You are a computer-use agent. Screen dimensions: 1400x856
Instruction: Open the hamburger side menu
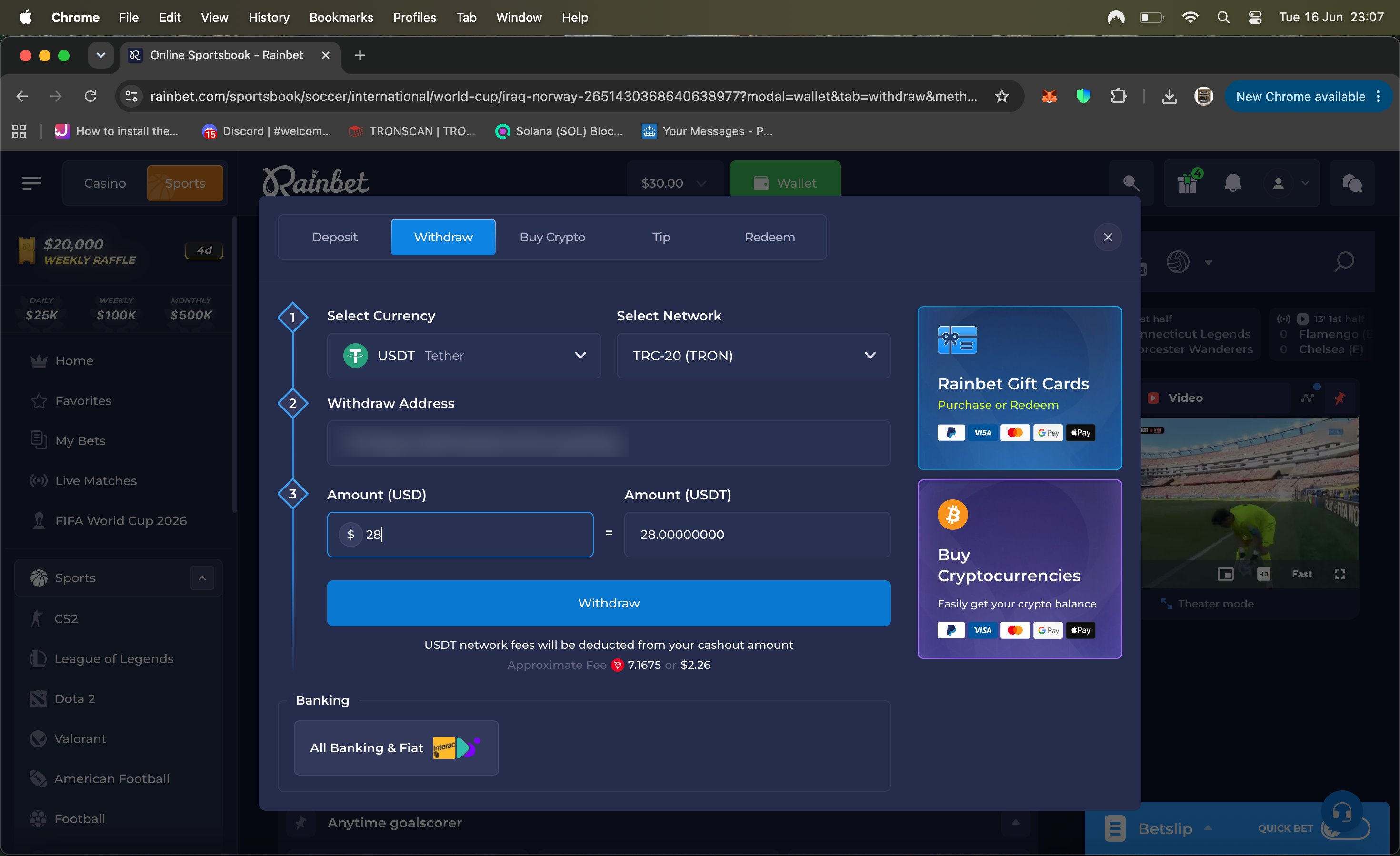[x=32, y=183]
